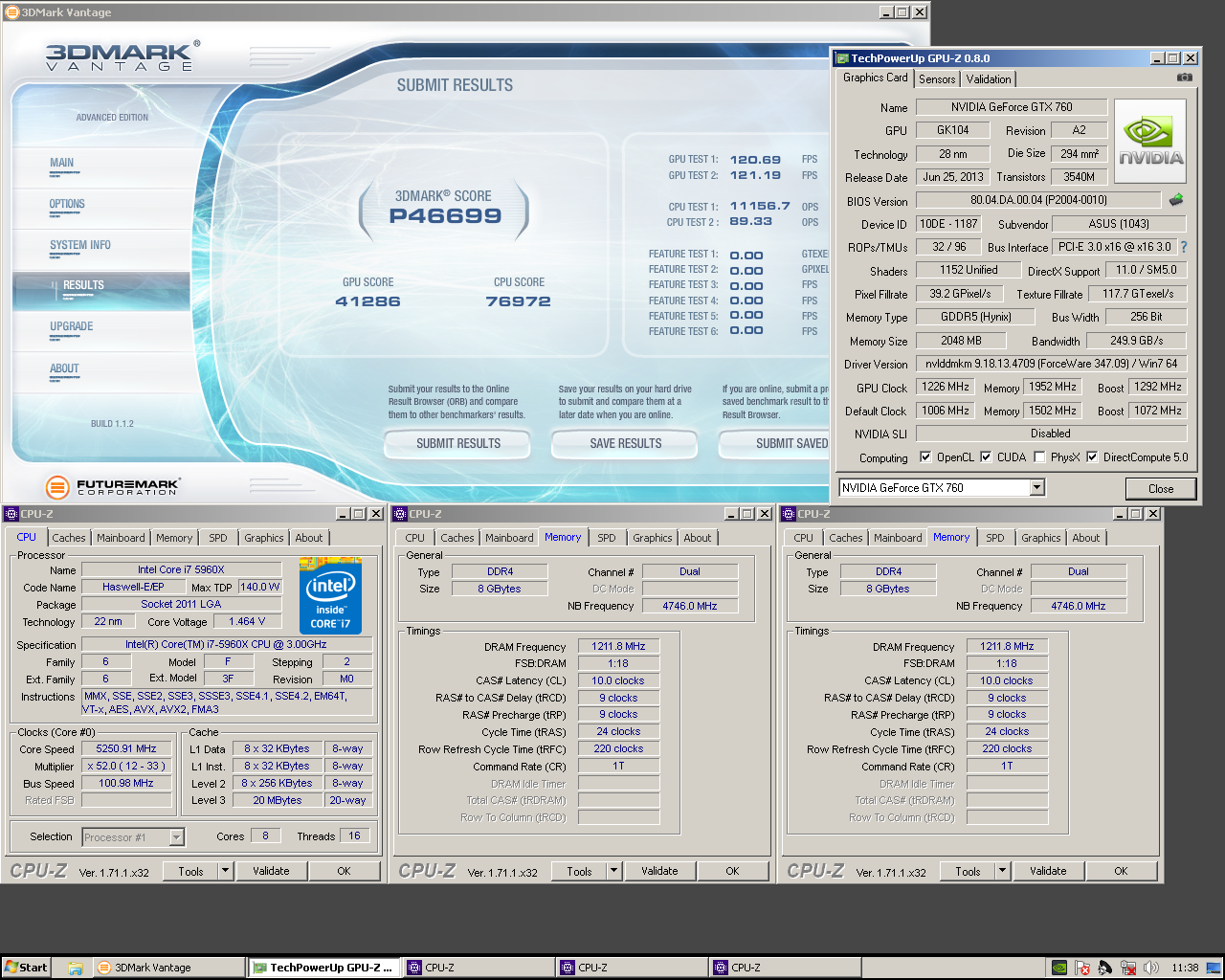
Task: Expand the Tools dropdown arrow in the middle CPU-Z window
Action: click(613, 871)
